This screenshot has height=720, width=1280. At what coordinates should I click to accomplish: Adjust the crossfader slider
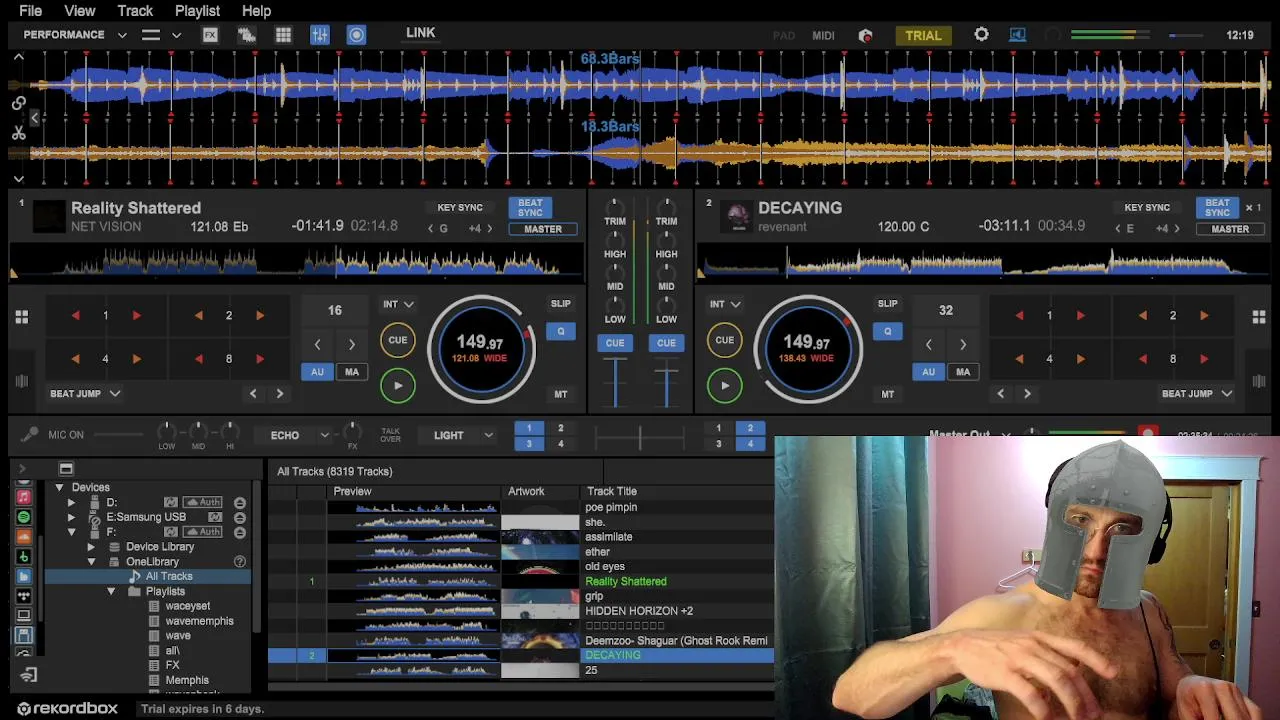(x=640, y=436)
